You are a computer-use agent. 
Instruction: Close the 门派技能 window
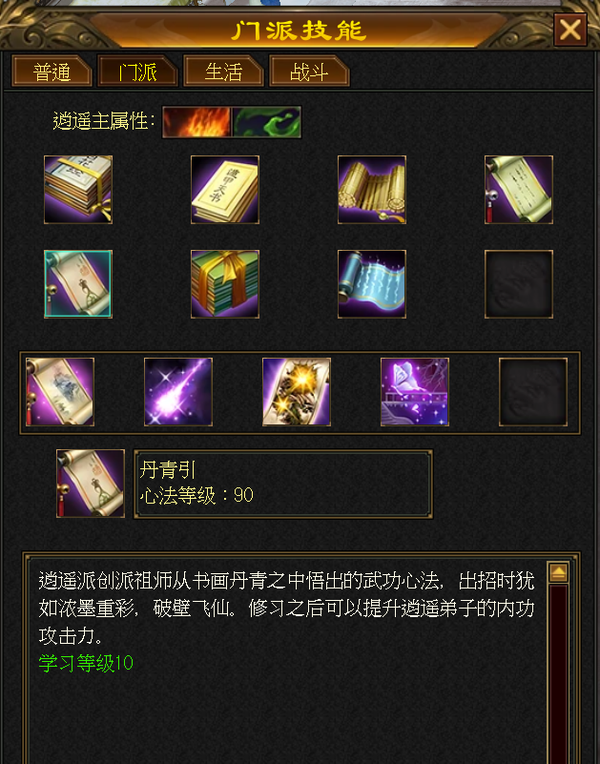coord(570,30)
